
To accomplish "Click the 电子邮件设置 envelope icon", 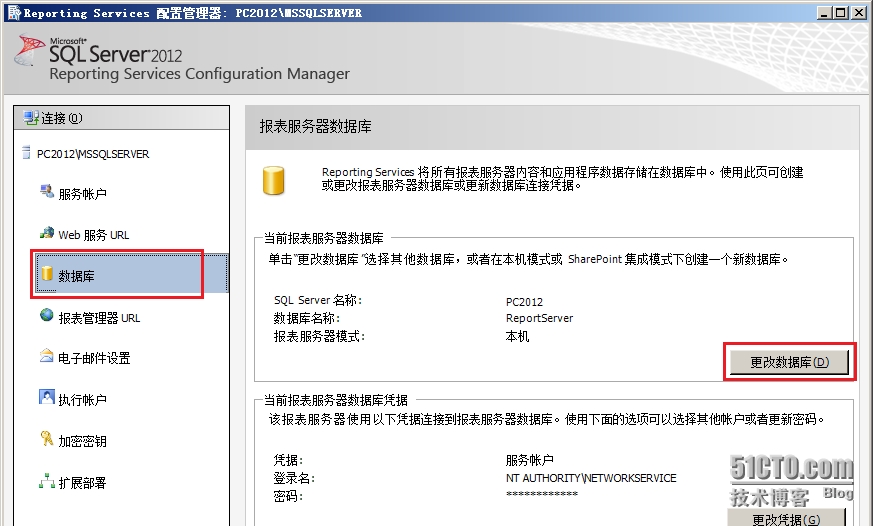I will [x=47, y=356].
